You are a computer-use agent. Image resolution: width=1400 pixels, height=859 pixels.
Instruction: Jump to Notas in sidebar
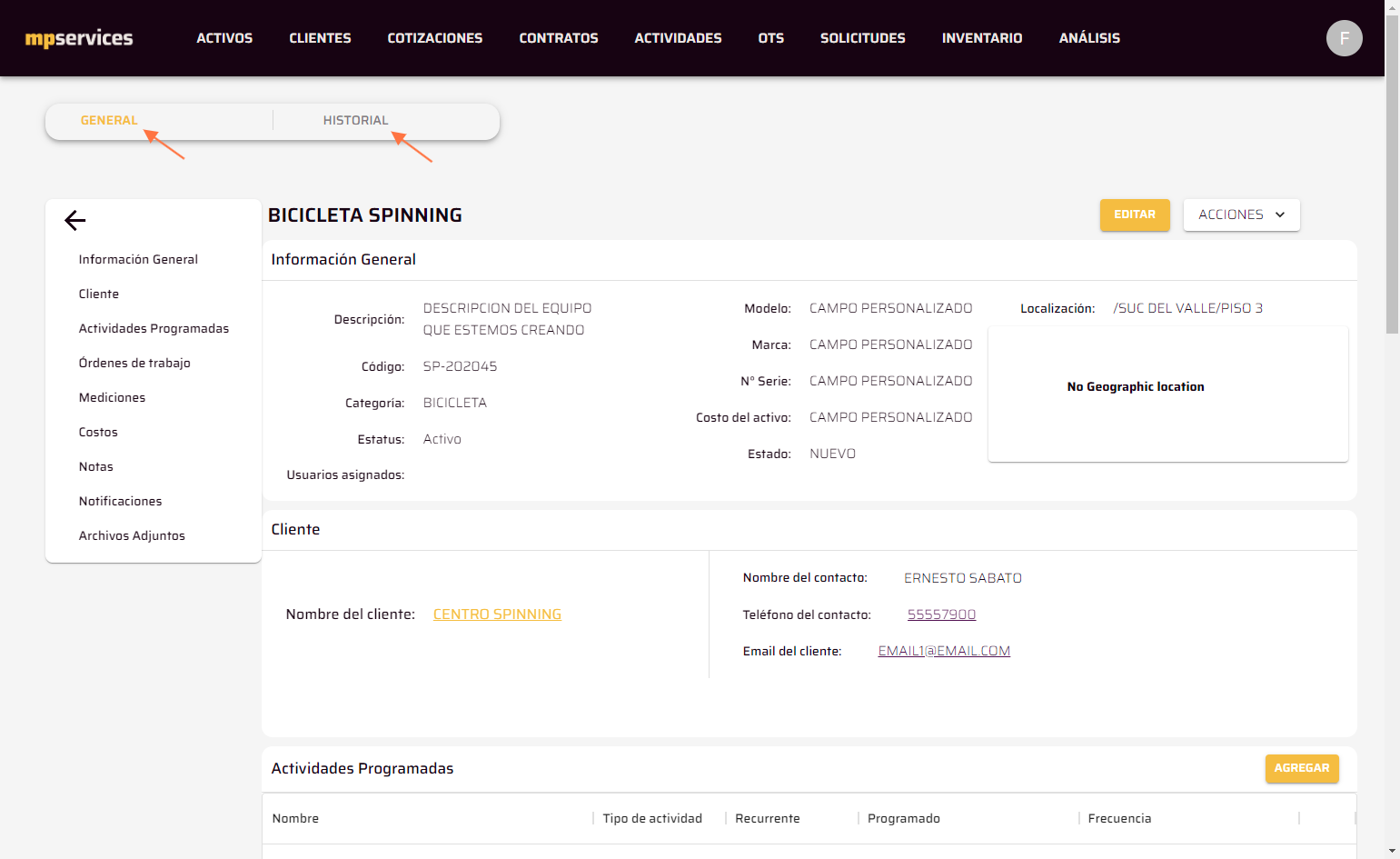pyautogui.click(x=96, y=466)
